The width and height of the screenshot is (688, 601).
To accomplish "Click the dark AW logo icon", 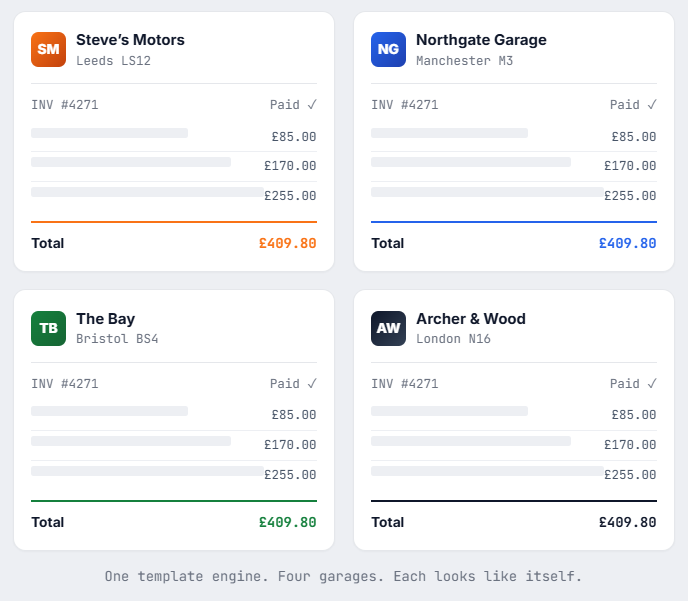I will click(x=388, y=328).
